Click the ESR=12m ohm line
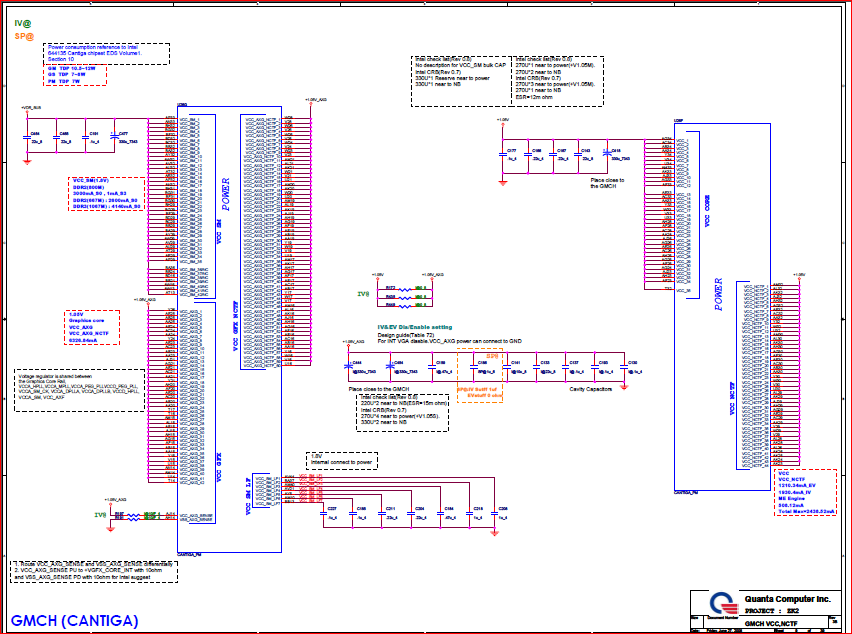852x634 pixels. [533, 97]
